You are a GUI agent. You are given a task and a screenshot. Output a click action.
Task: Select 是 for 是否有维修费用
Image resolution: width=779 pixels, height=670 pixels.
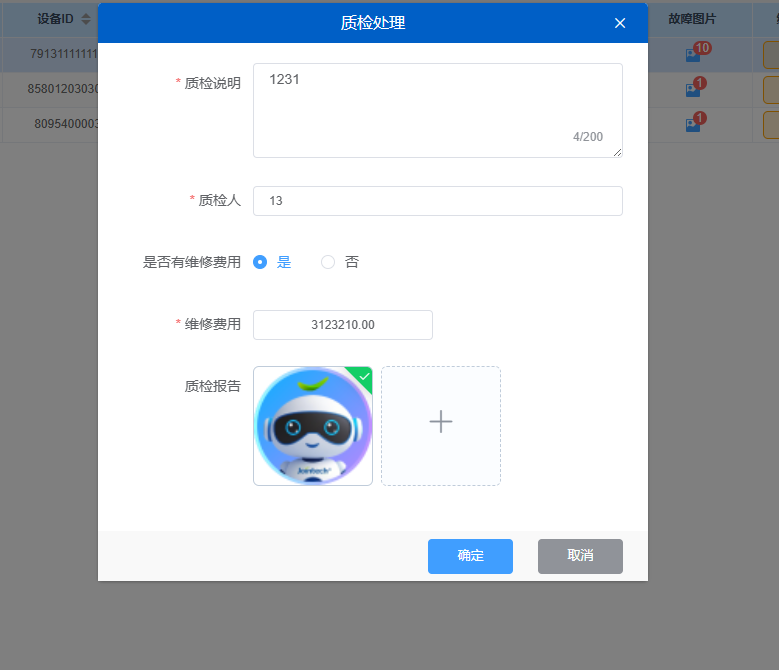coord(260,262)
